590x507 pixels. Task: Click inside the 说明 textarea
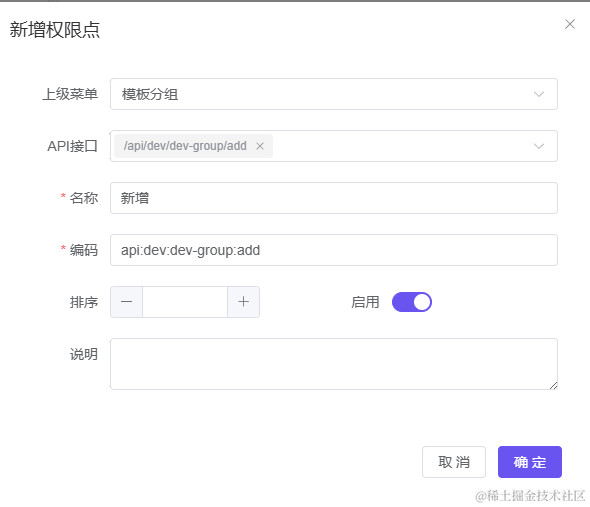[x=334, y=364]
